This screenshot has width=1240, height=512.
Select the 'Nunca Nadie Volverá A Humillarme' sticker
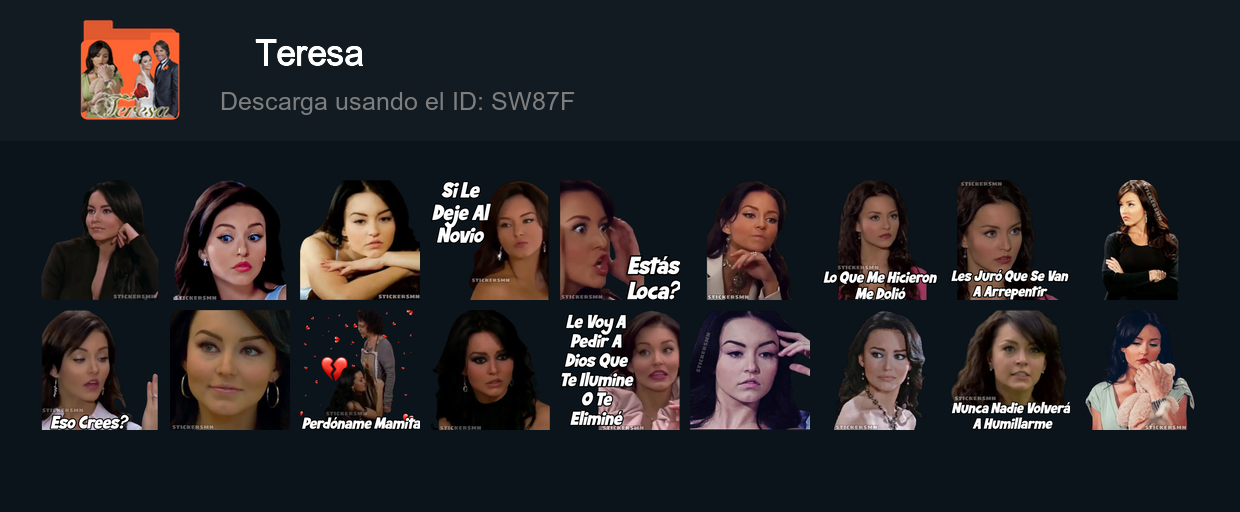1010,370
